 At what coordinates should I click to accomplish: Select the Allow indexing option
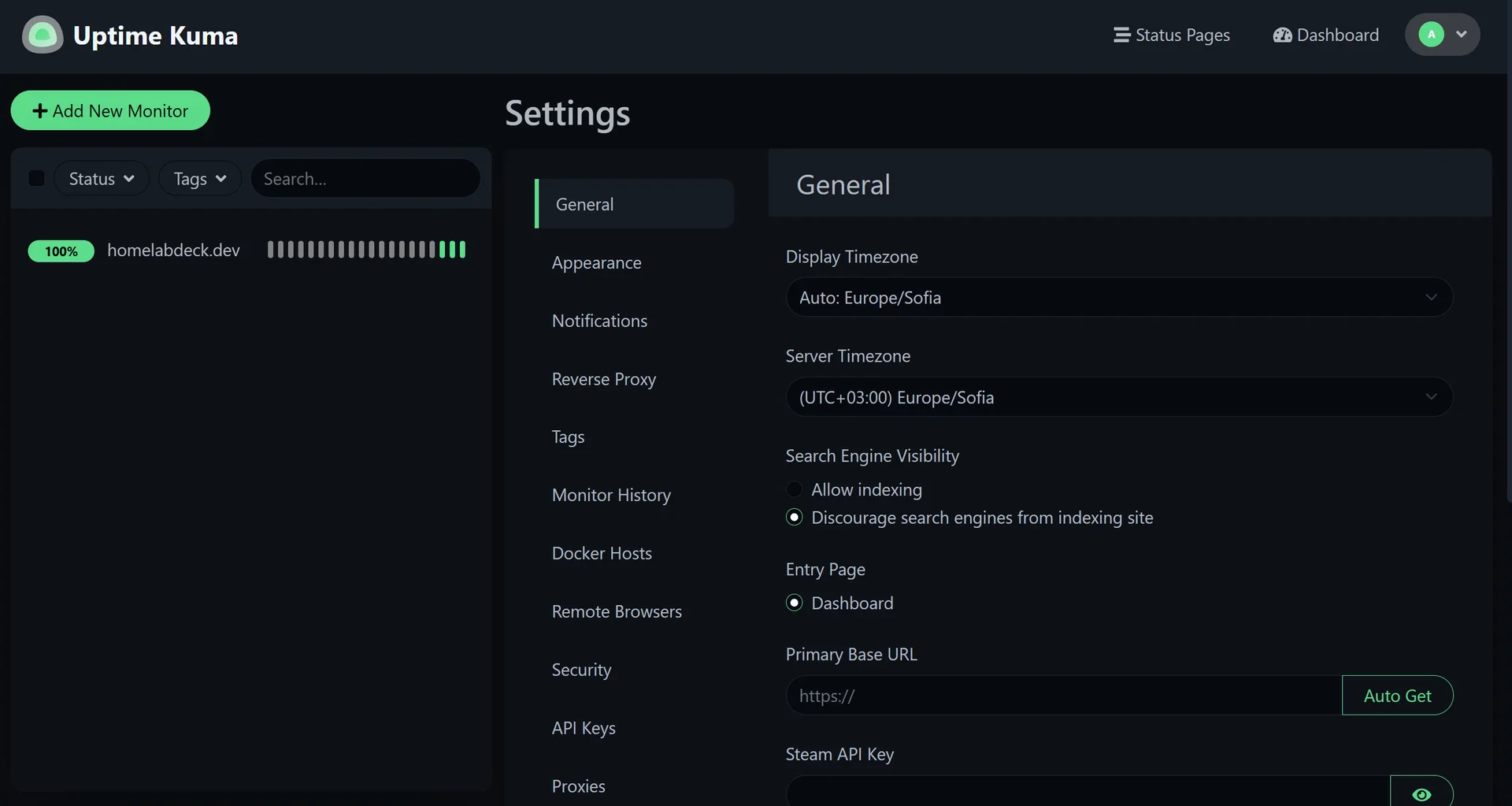[794, 489]
